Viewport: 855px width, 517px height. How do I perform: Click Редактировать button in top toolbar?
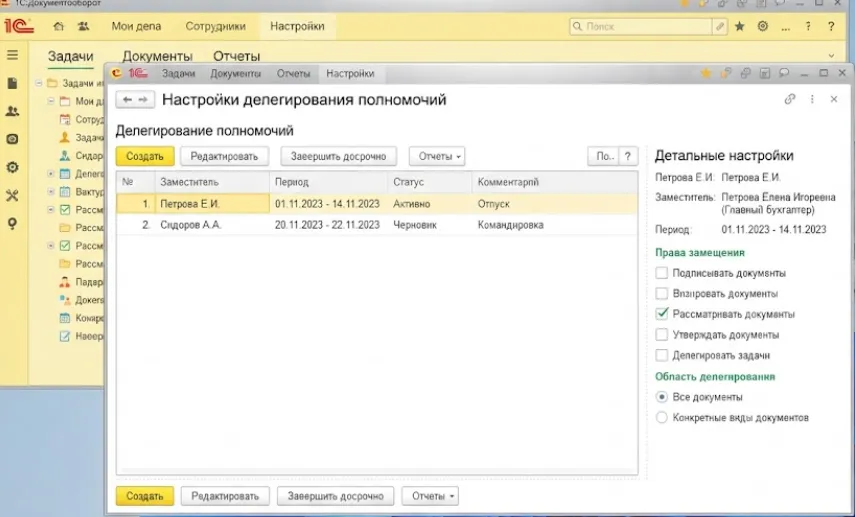pyautogui.click(x=224, y=157)
